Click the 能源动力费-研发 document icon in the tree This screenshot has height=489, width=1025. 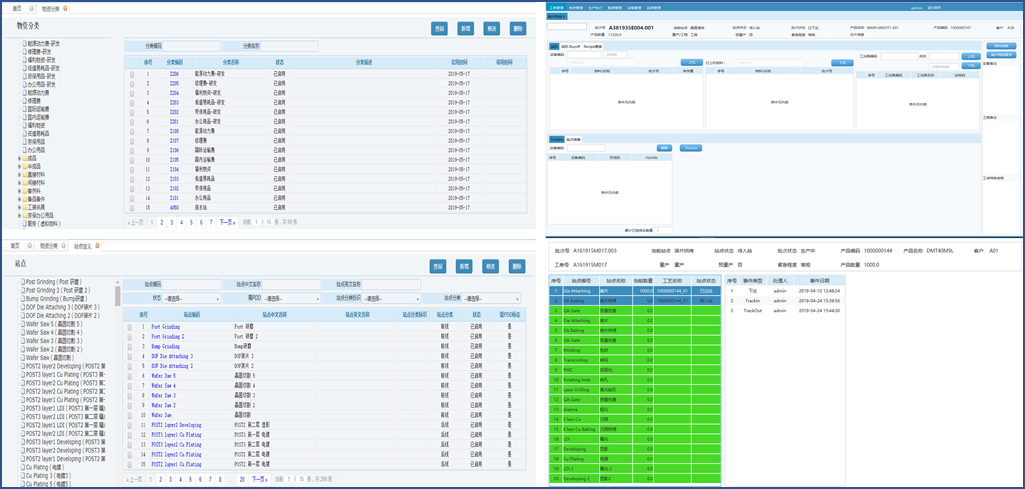tap(23, 44)
